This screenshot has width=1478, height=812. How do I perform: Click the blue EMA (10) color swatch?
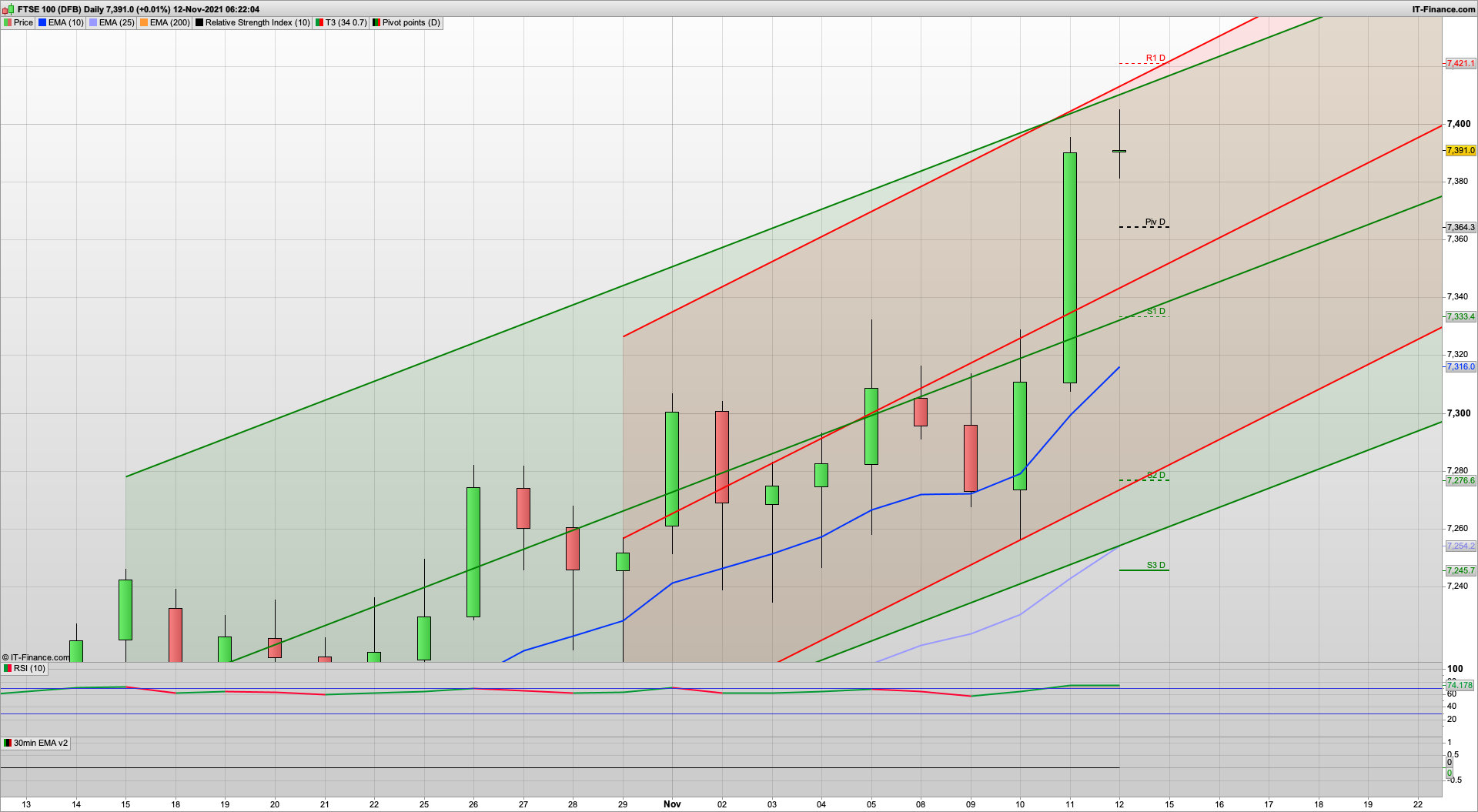(42, 22)
